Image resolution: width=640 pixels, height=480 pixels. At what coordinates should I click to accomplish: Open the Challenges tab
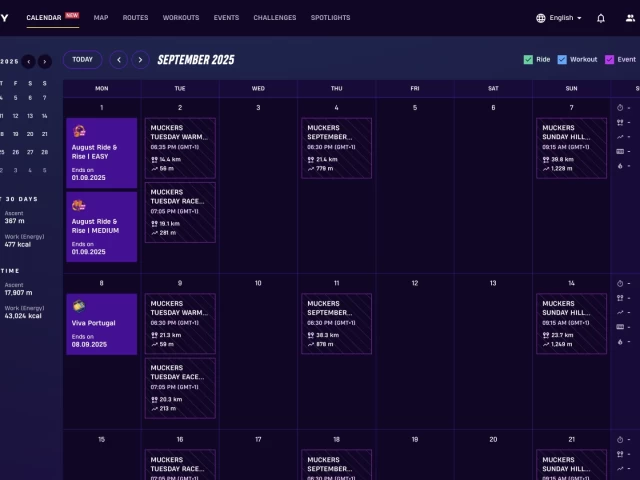coord(275,18)
